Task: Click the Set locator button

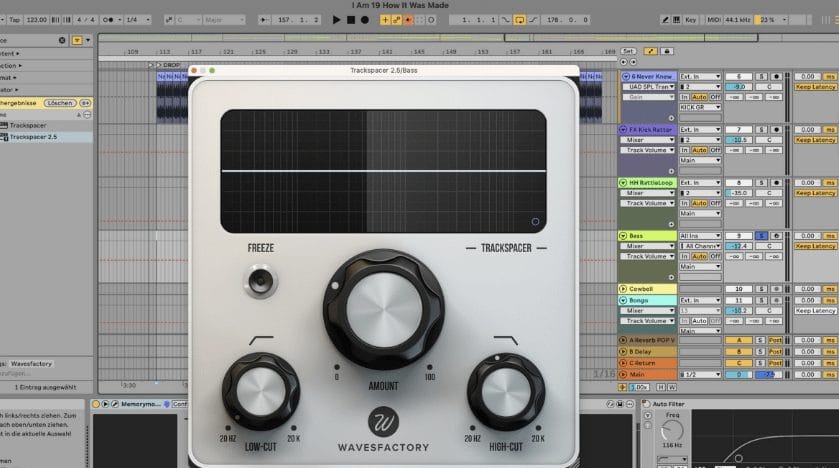Action: pos(628,51)
